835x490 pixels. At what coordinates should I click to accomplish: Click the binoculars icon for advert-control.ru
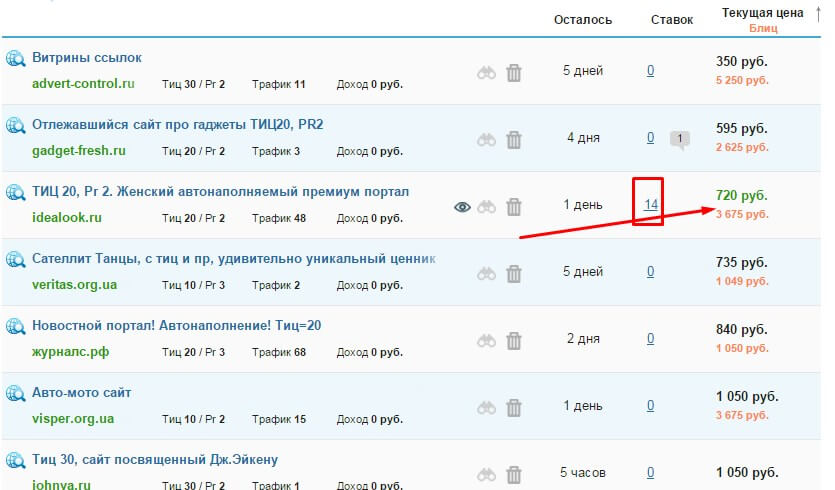[x=486, y=72]
